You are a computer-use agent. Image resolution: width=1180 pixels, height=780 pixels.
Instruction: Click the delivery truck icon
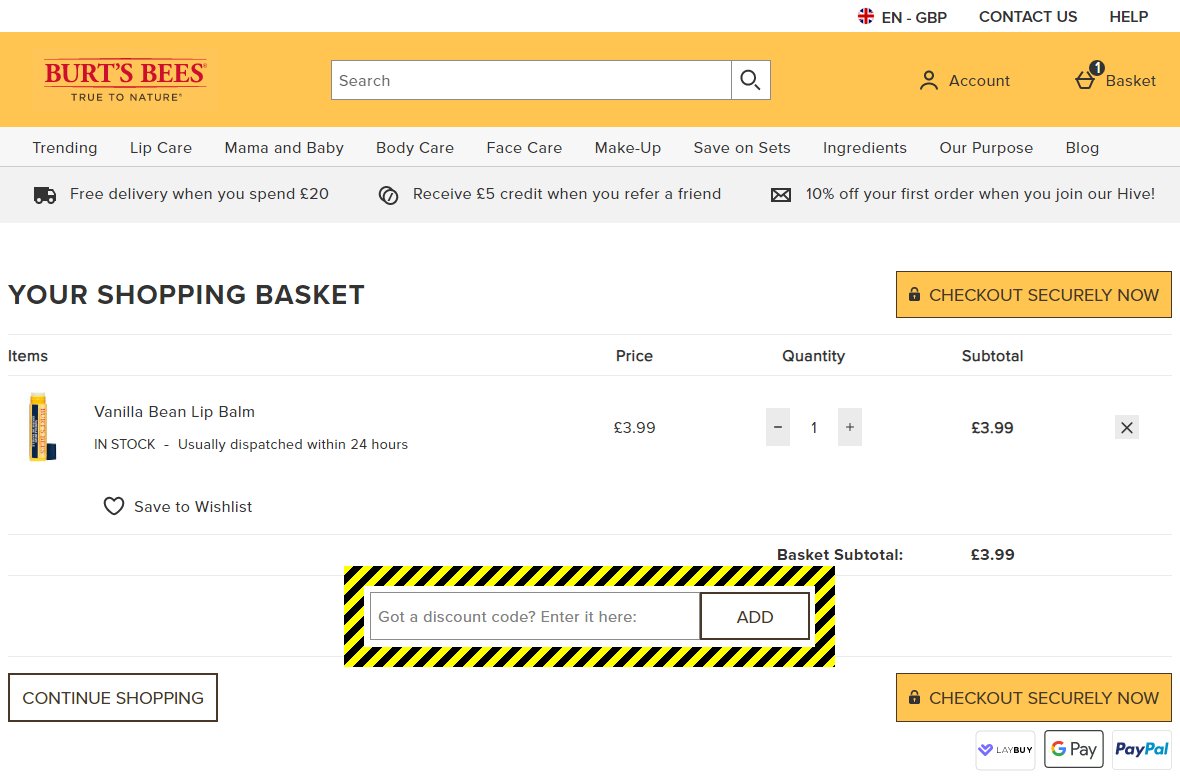pos(45,195)
